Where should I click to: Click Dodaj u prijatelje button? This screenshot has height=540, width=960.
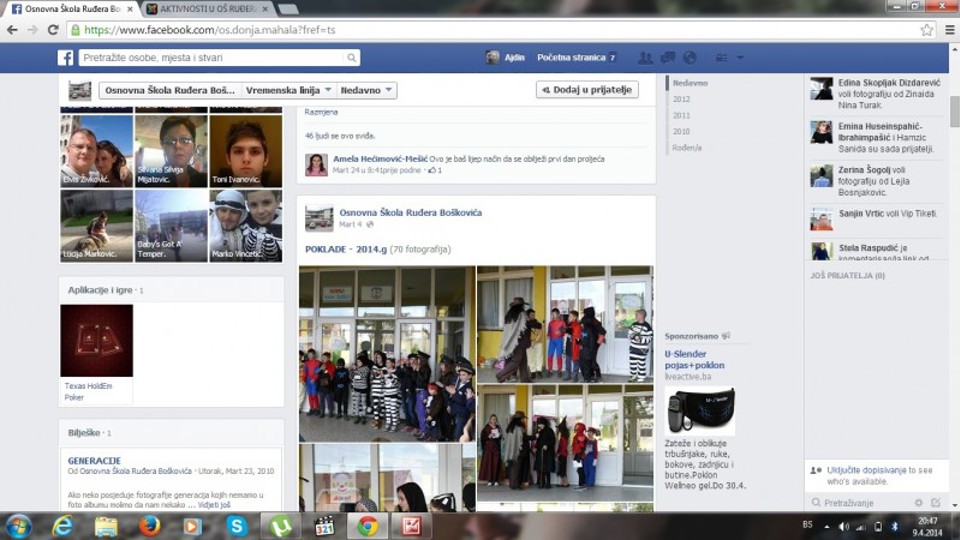587,89
